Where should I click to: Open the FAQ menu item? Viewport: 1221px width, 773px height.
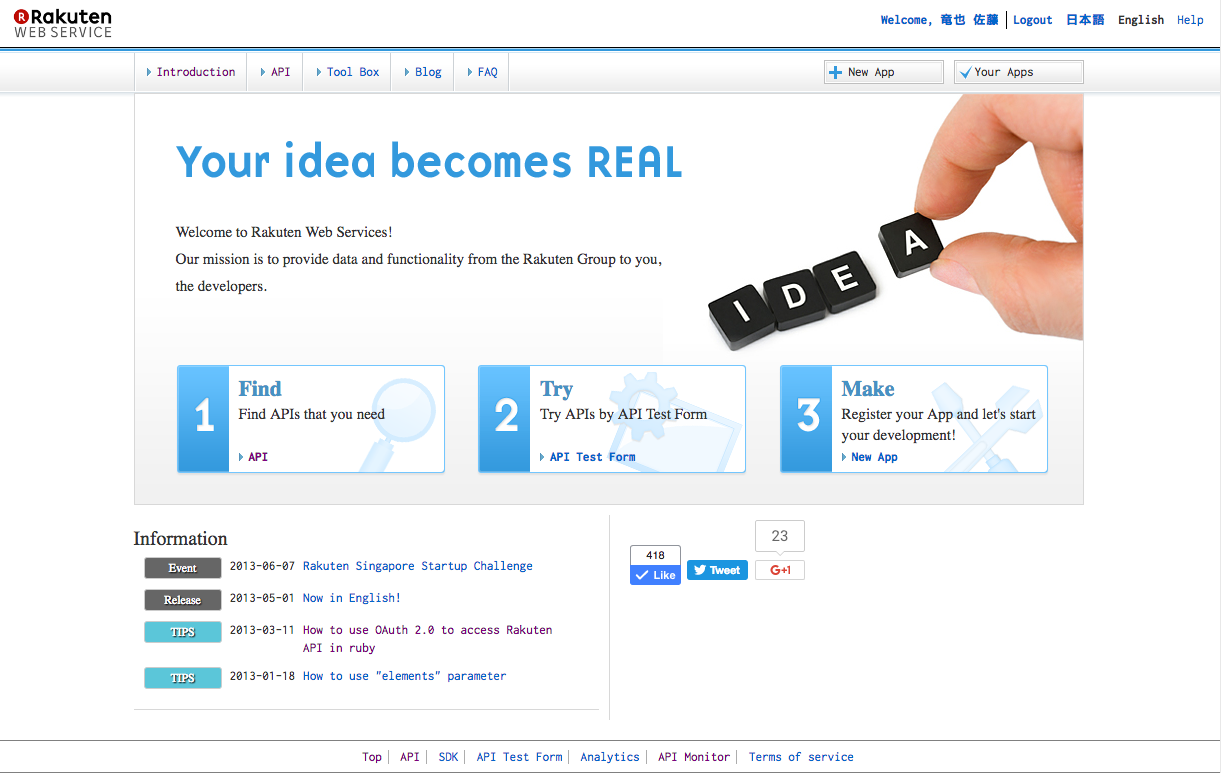coord(482,72)
